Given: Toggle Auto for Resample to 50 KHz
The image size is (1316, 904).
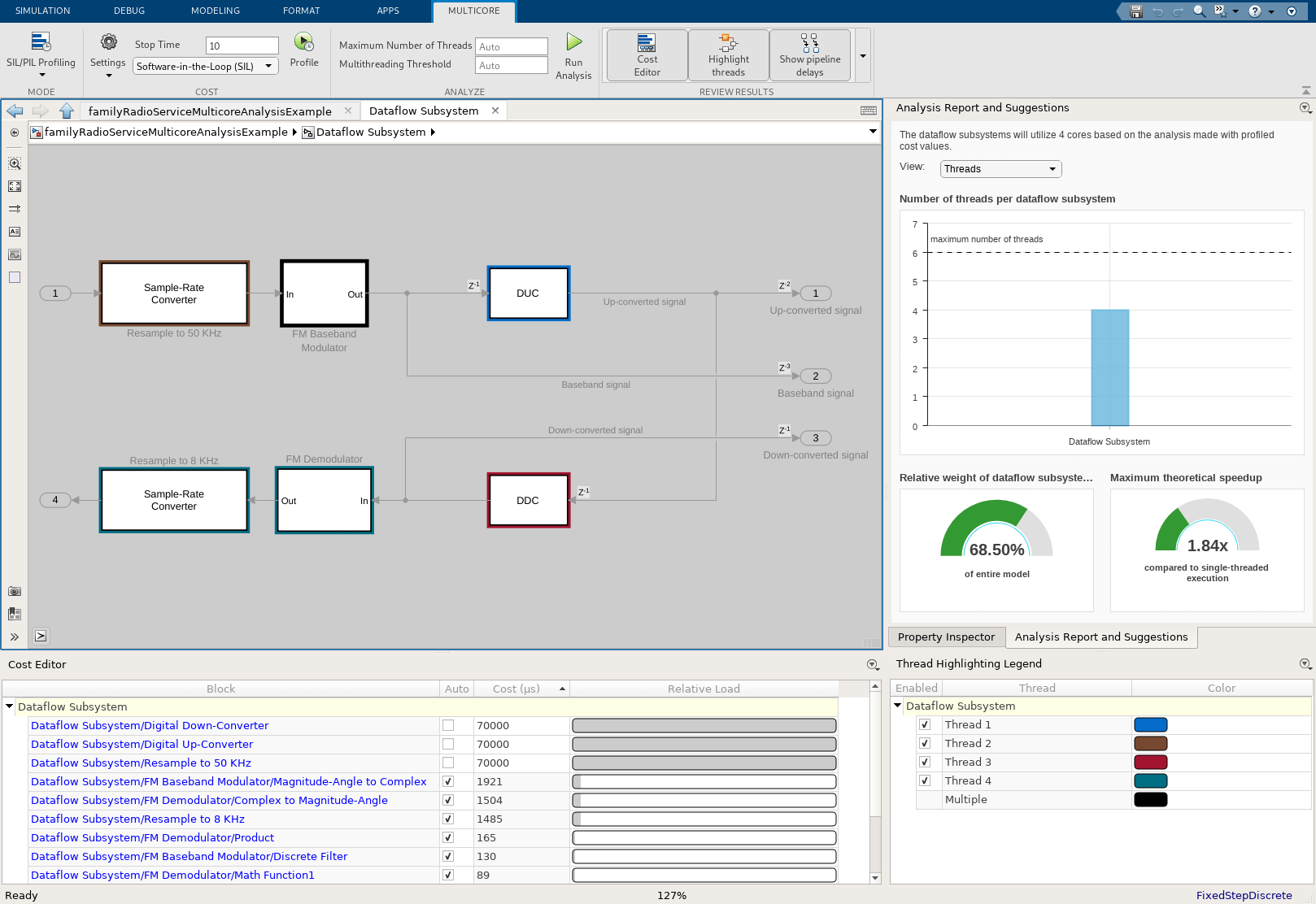Looking at the screenshot, I should point(448,763).
